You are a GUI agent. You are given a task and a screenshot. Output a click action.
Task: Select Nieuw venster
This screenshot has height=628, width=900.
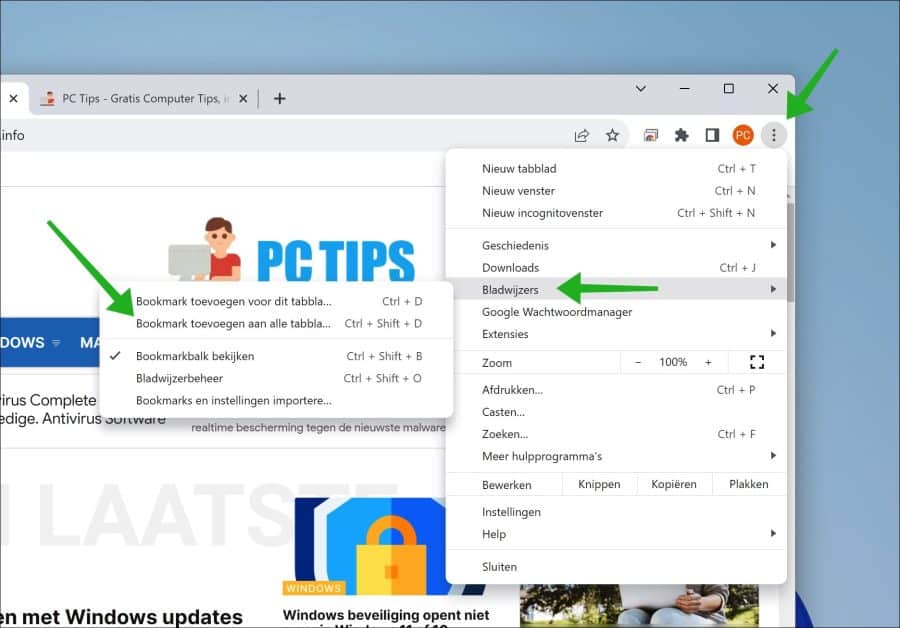616,191
